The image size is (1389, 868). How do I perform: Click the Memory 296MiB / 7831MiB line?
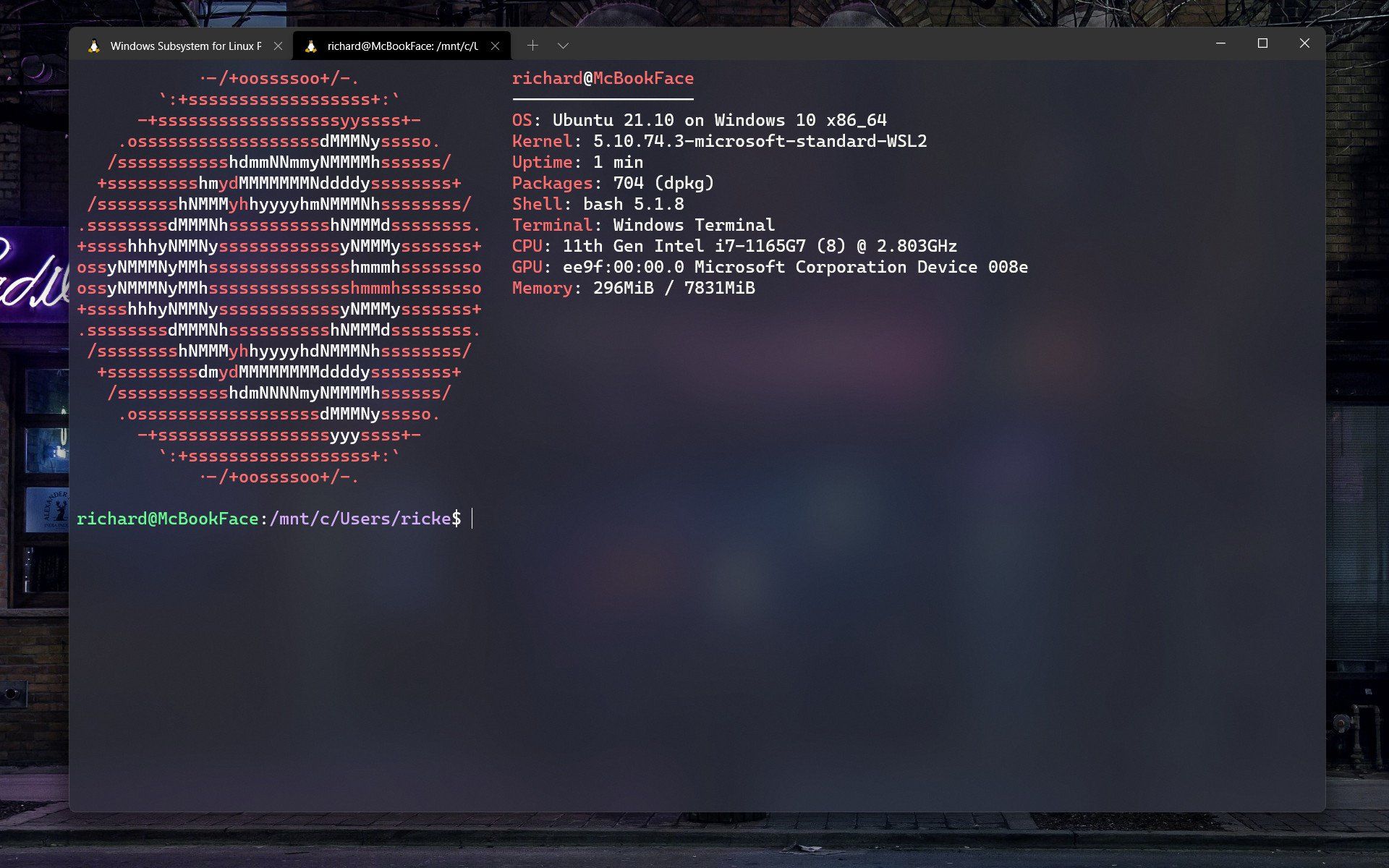pyautogui.click(x=633, y=288)
